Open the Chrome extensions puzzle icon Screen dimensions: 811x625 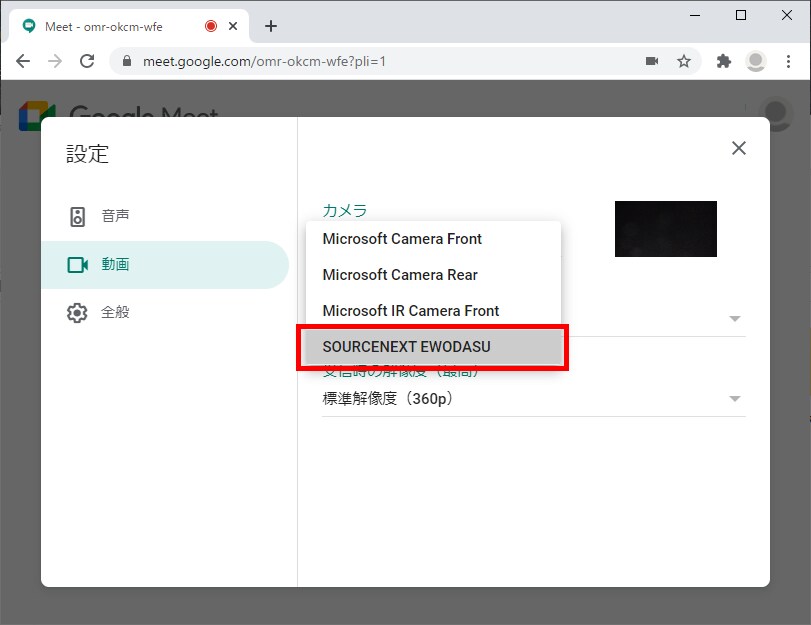724,61
